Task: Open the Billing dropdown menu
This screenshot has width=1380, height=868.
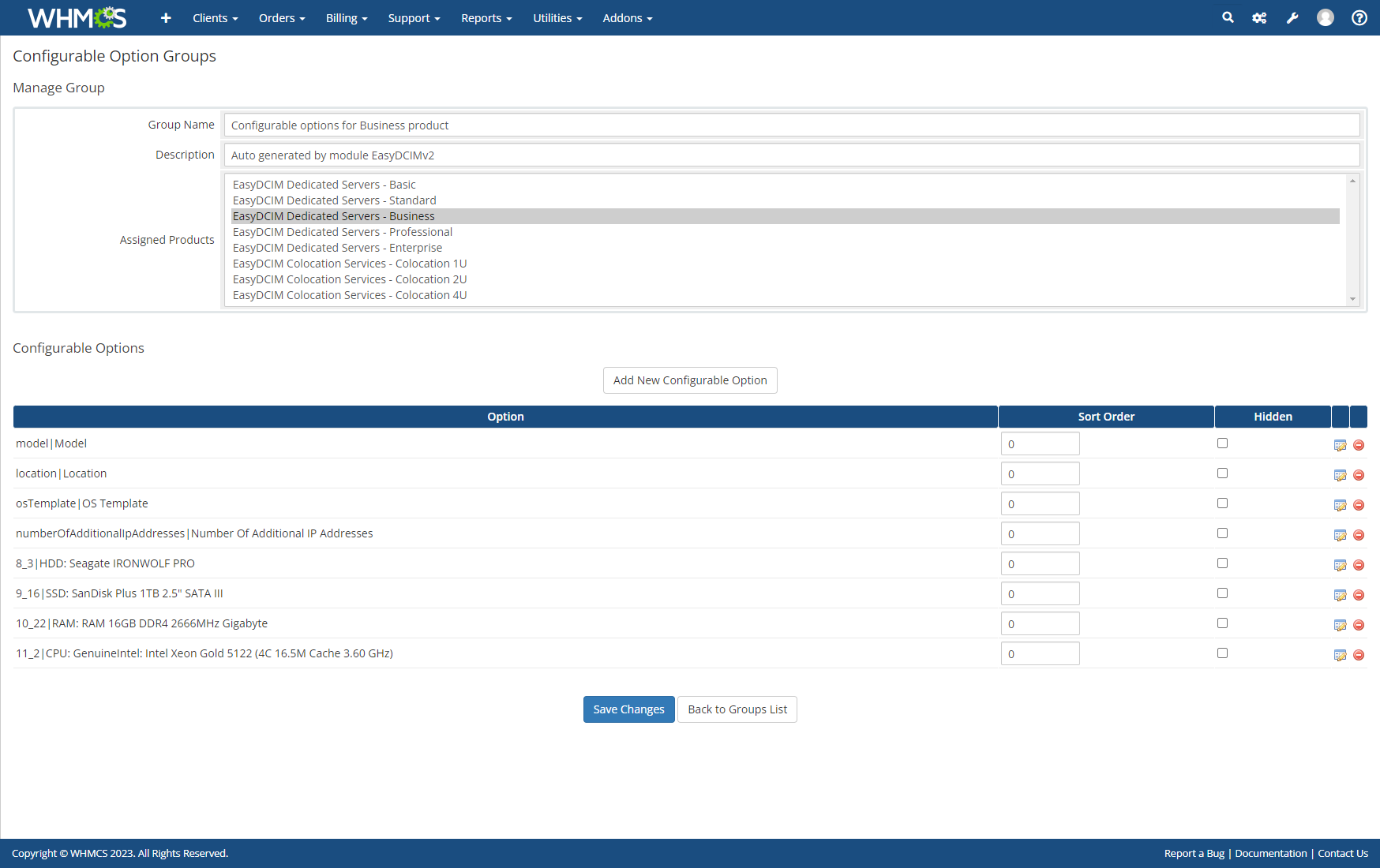Action: (x=347, y=18)
